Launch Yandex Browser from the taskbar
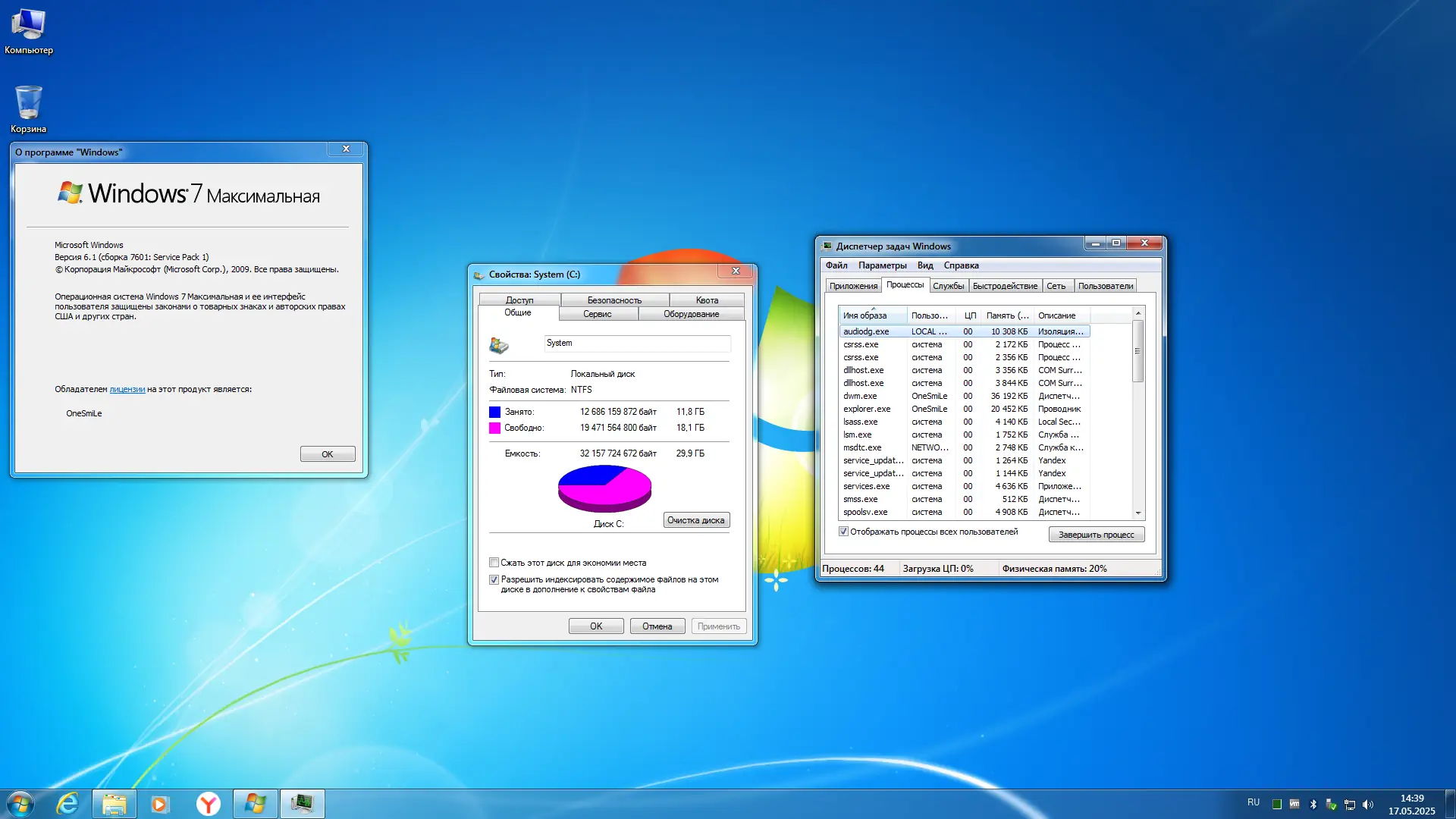1456x819 pixels. tap(208, 803)
